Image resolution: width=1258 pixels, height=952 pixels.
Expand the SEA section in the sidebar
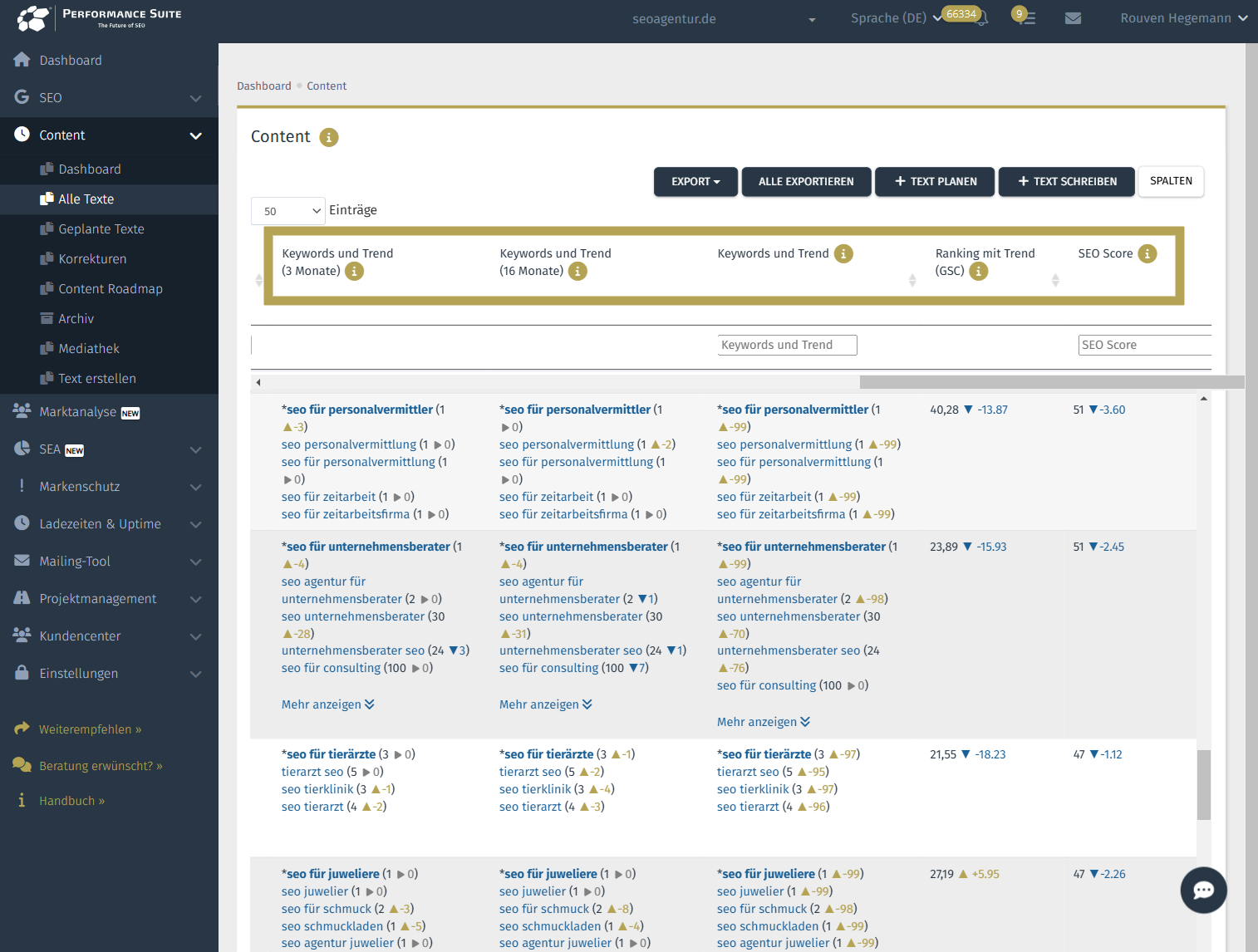click(x=196, y=449)
